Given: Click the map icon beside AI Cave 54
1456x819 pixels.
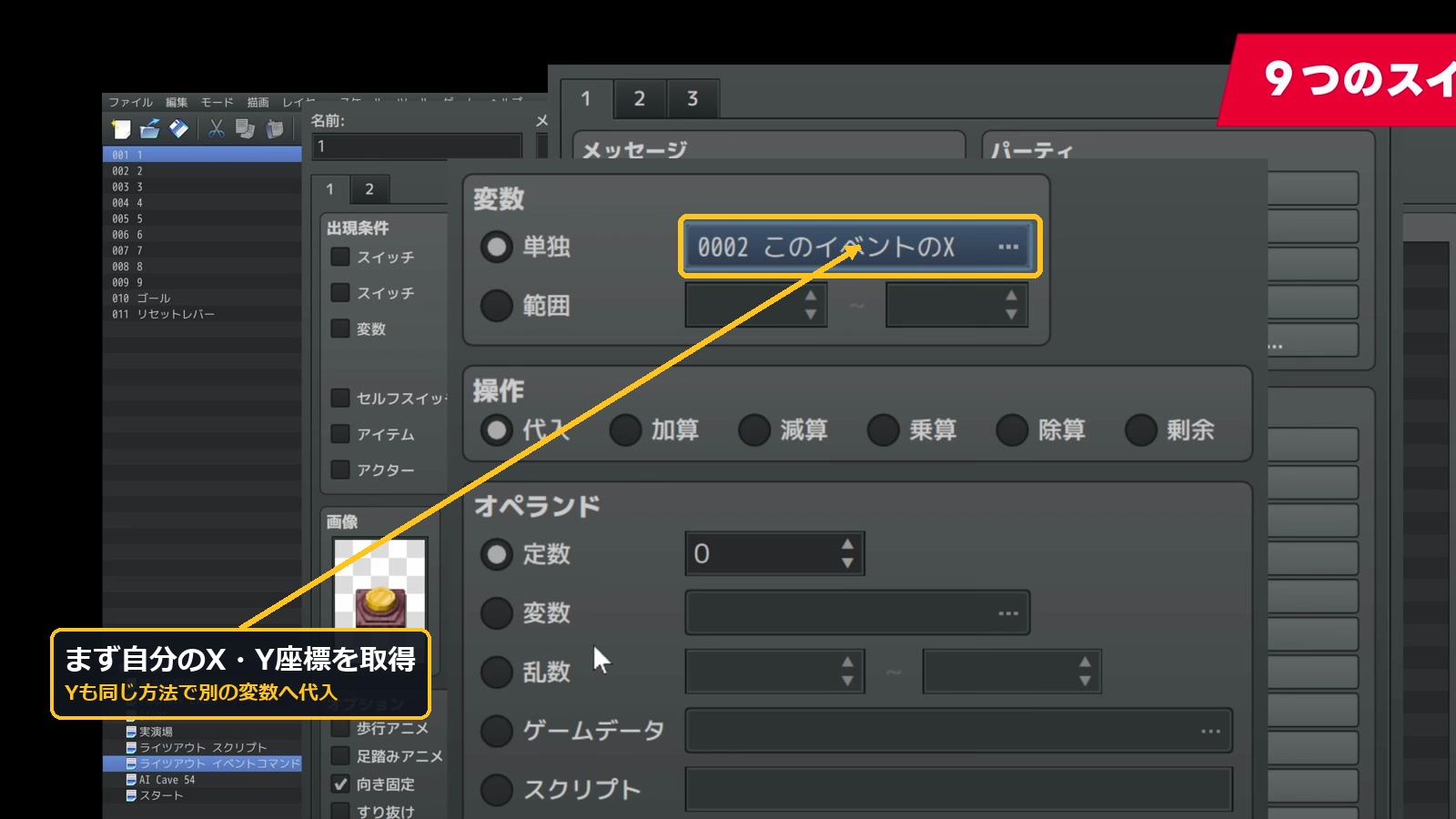Looking at the screenshot, I should click(131, 780).
